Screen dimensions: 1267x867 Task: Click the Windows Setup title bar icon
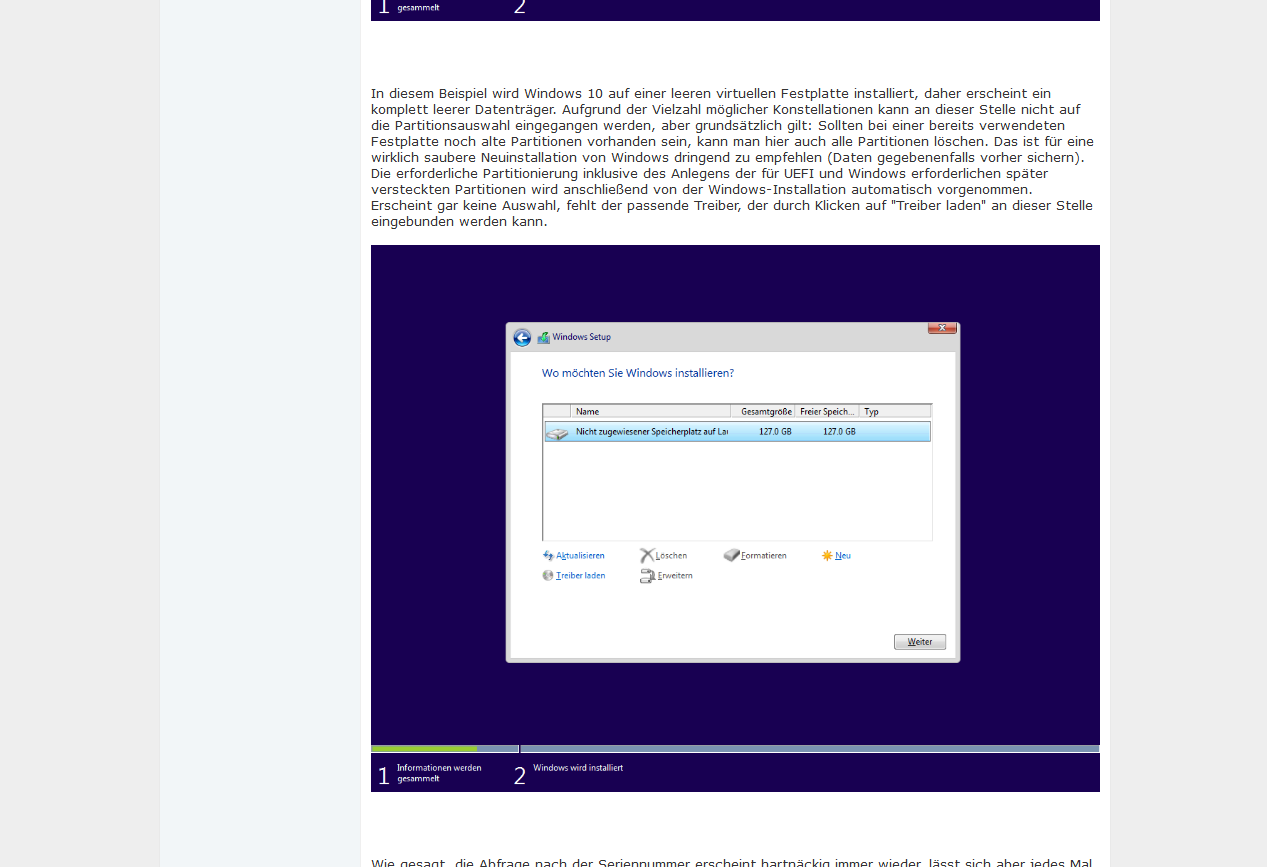[x=544, y=338]
